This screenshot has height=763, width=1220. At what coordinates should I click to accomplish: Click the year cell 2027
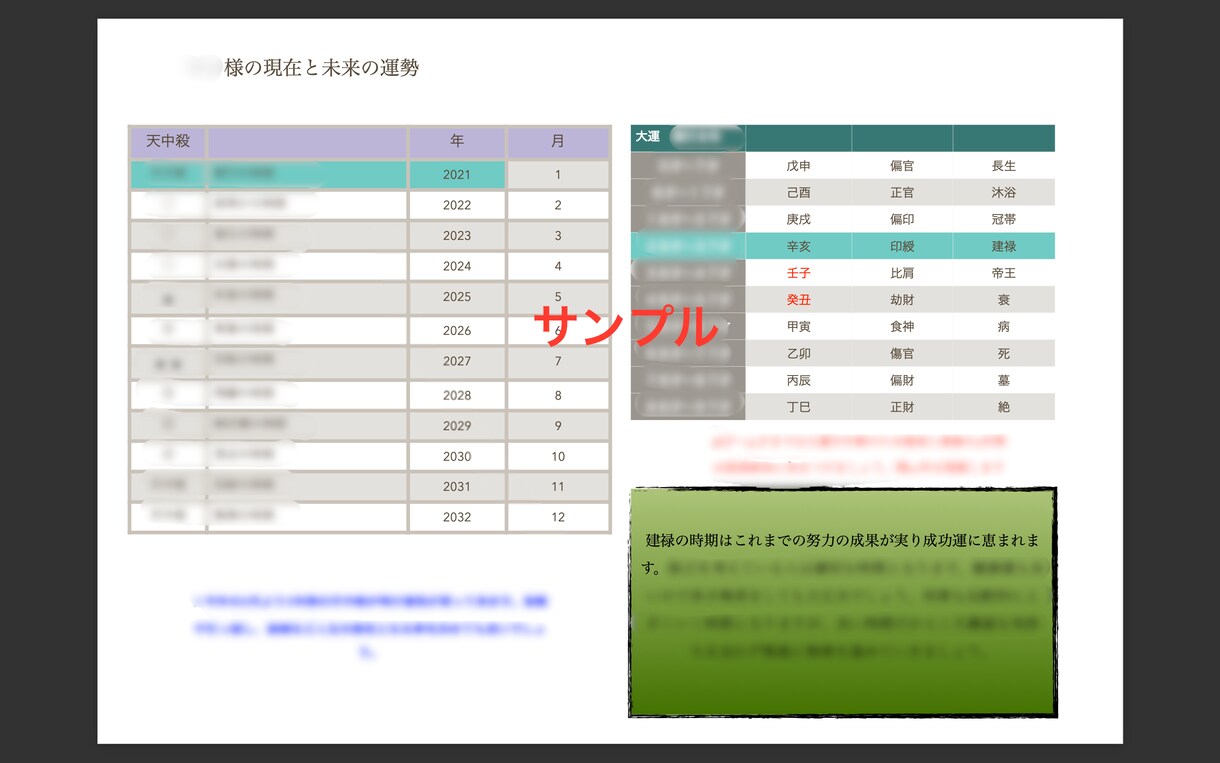tap(457, 361)
